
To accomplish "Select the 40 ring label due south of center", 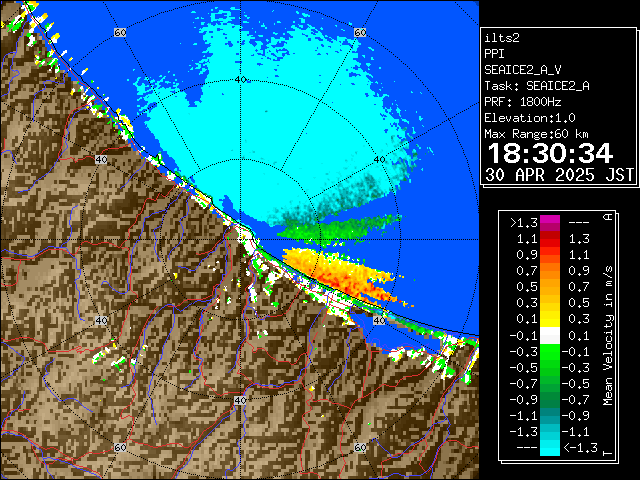I will pos(240,400).
